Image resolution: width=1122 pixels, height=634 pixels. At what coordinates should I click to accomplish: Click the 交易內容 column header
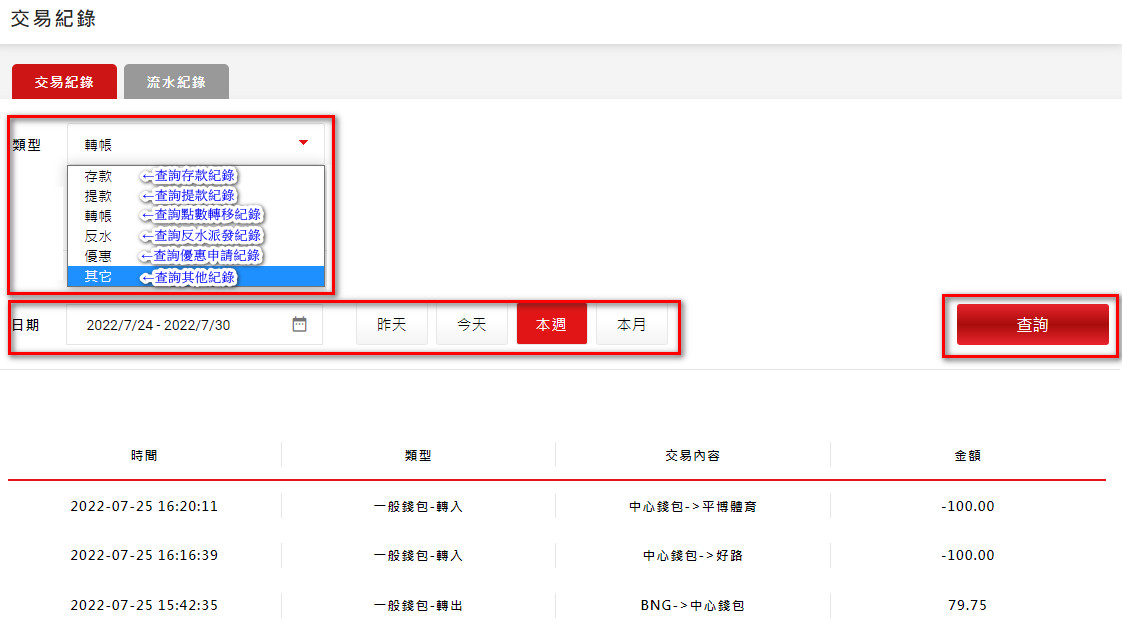coord(693,455)
